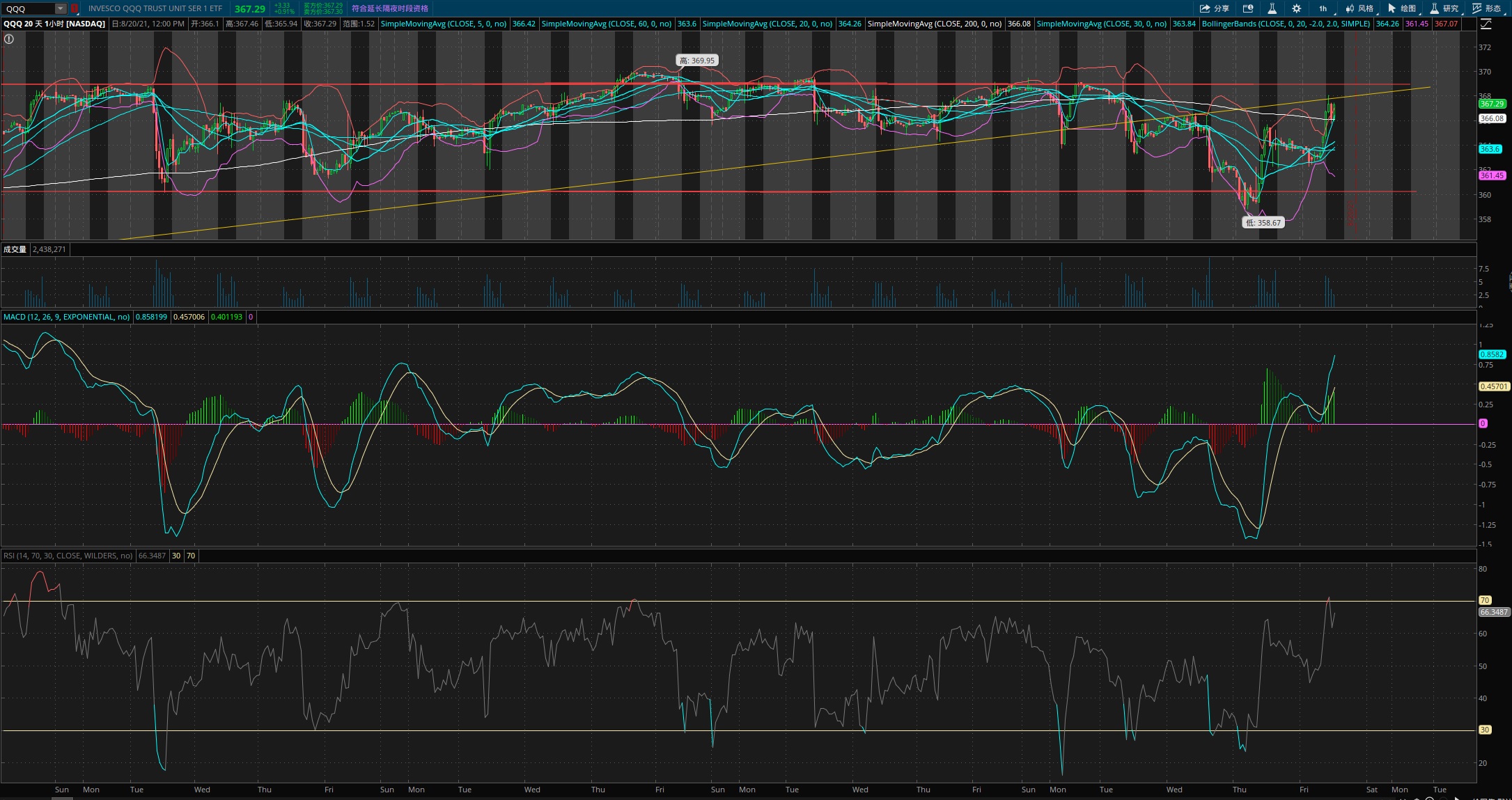Select SimpleMovingAvg (CLOSE, 60, 0, no) label

[607, 24]
